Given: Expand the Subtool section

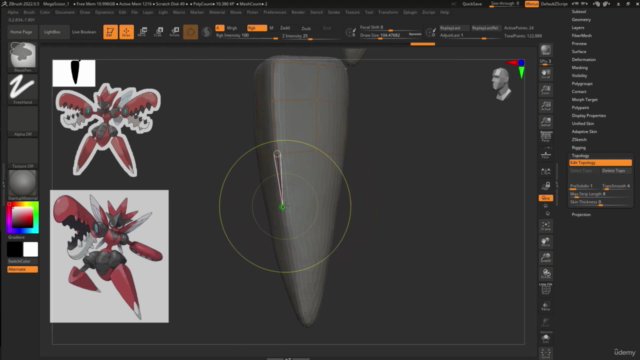Looking at the screenshot, I should click(579, 11).
